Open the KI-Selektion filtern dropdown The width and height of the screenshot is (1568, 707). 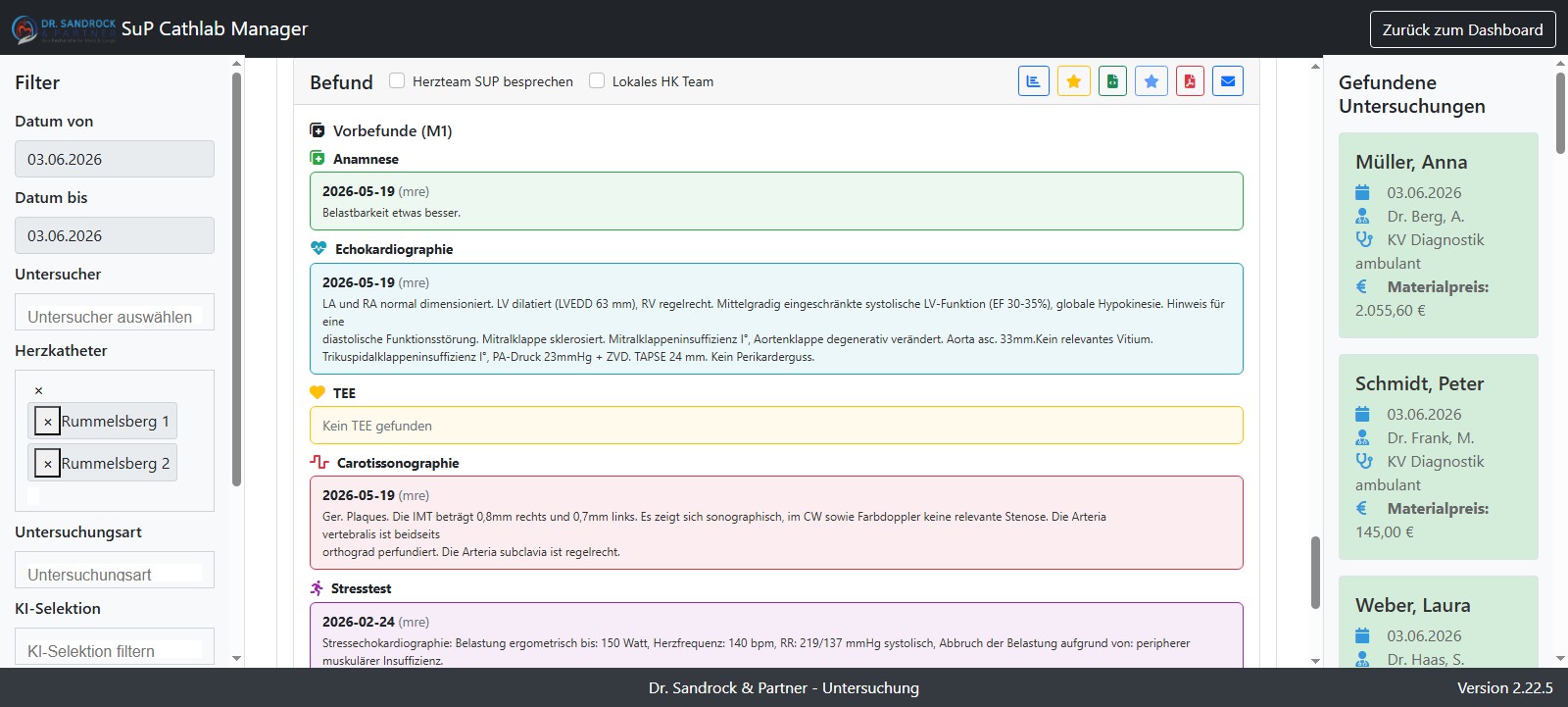(115, 647)
